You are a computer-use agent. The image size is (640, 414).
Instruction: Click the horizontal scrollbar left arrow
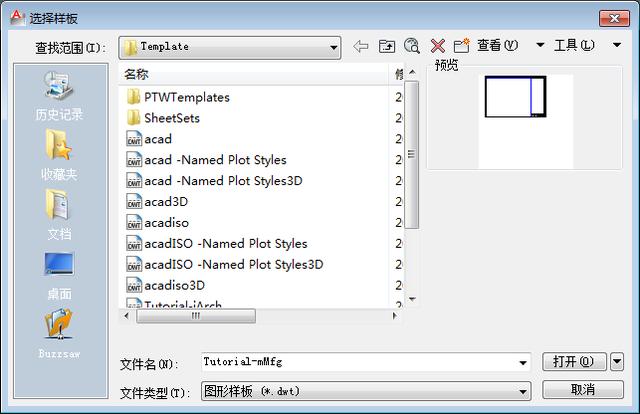(127, 316)
